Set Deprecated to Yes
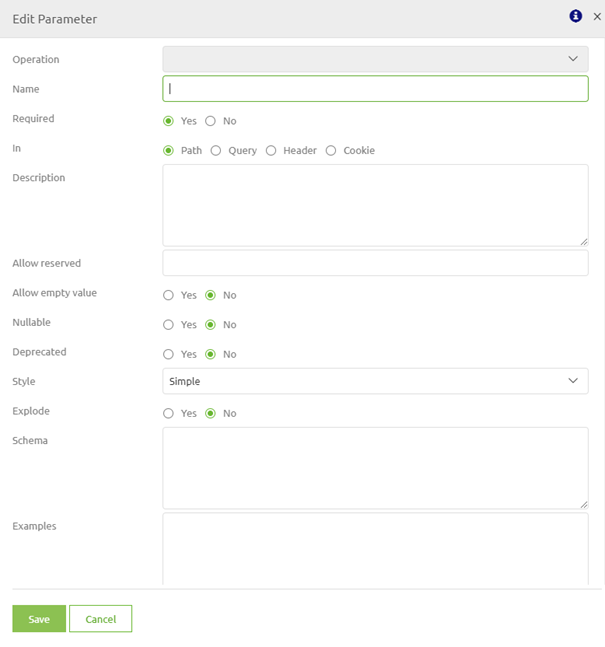This screenshot has height=647, width=605. pyautogui.click(x=168, y=354)
